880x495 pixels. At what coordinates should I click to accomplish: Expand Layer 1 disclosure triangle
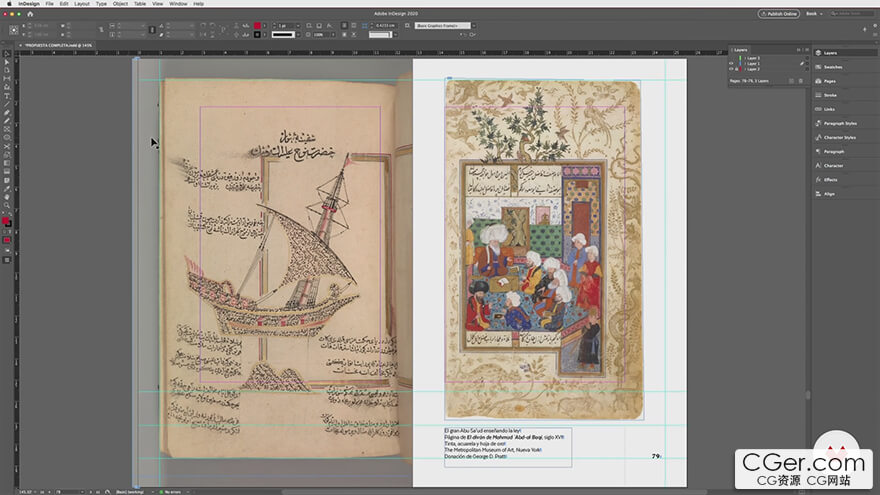(x=745, y=63)
